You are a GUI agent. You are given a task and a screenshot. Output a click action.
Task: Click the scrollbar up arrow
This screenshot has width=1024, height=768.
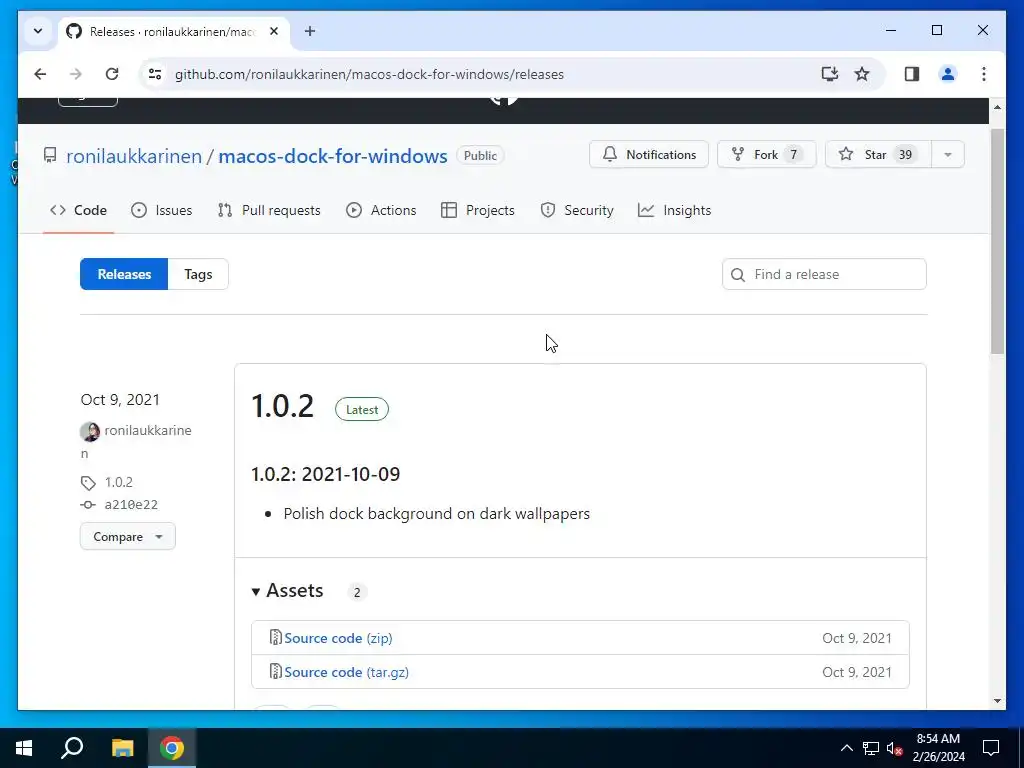[x=997, y=107]
